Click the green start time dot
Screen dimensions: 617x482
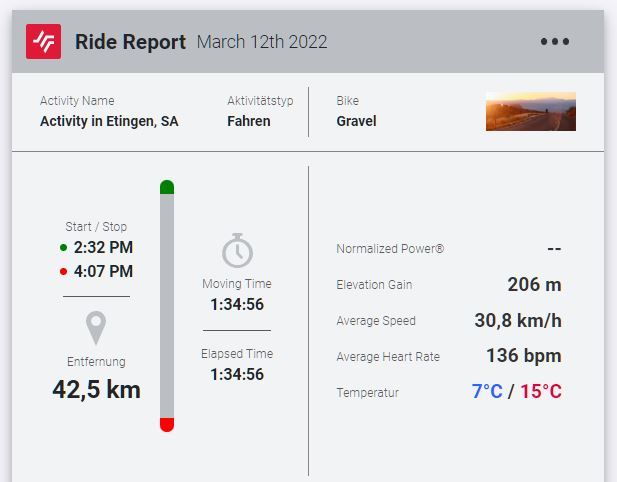tap(64, 248)
